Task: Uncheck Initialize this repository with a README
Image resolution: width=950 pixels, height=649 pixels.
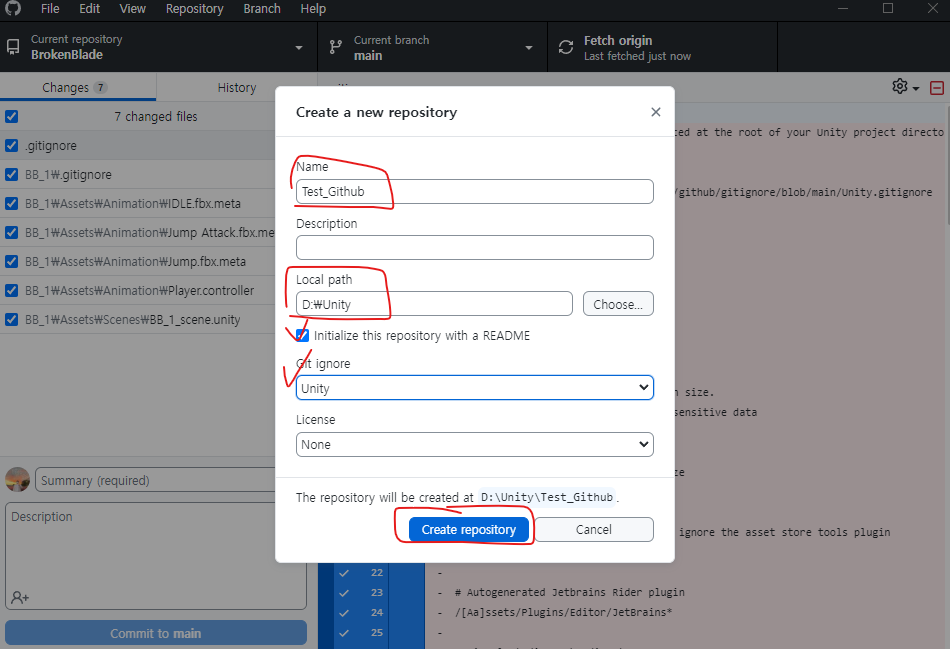Action: pyautogui.click(x=301, y=335)
